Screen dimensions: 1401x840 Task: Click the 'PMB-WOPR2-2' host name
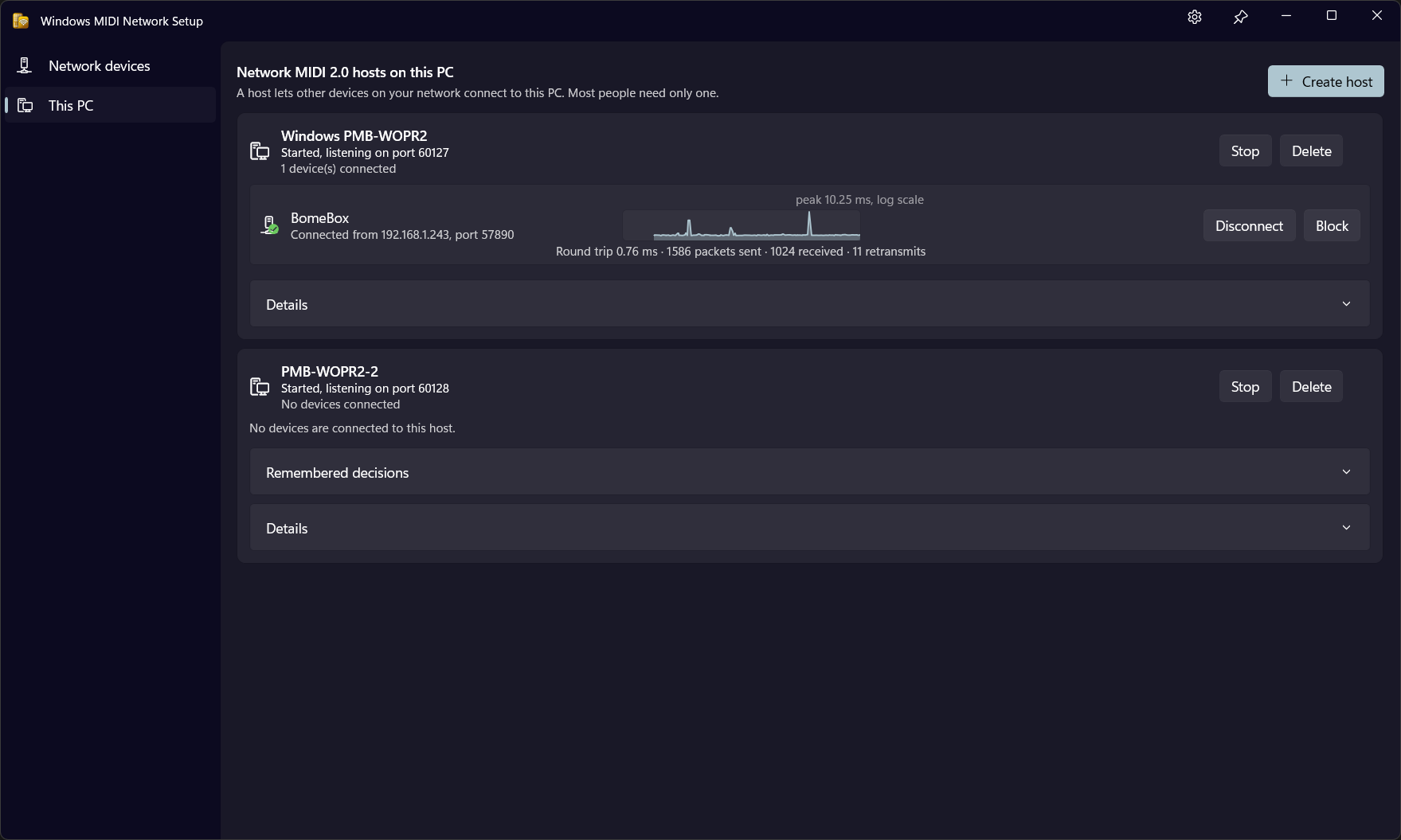point(330,371)
